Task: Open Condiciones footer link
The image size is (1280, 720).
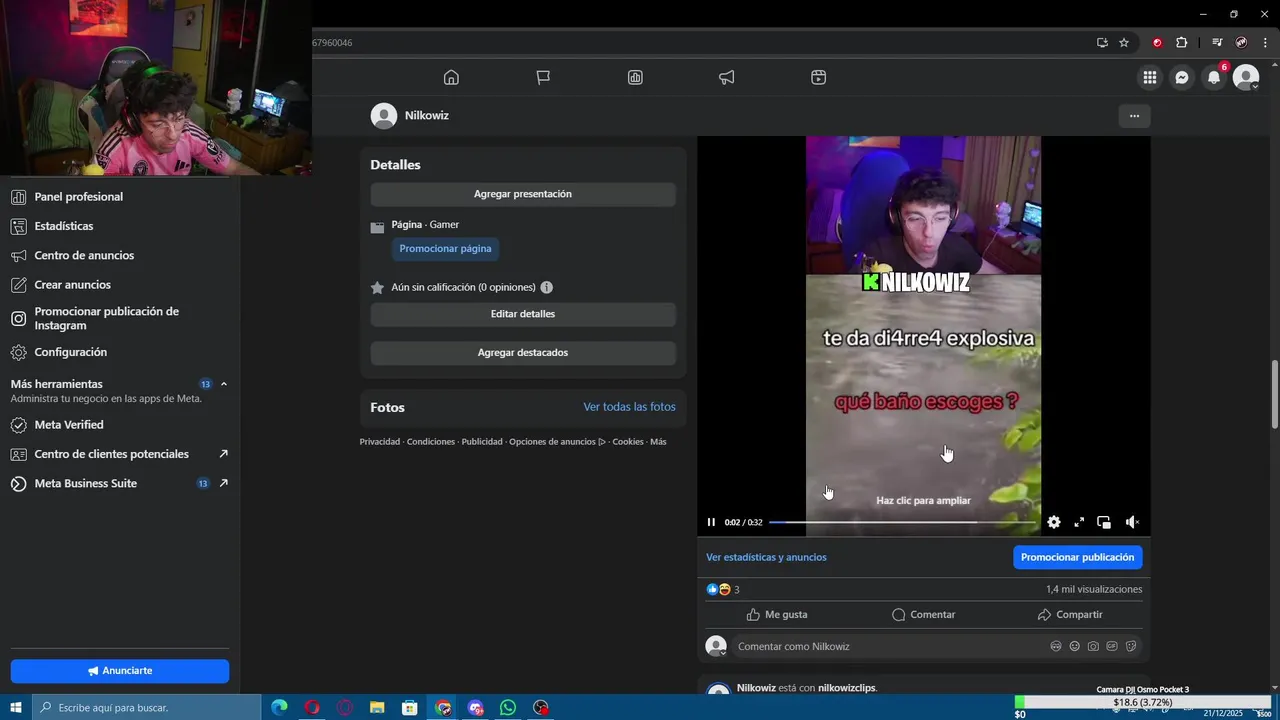Action: point(431,441)
